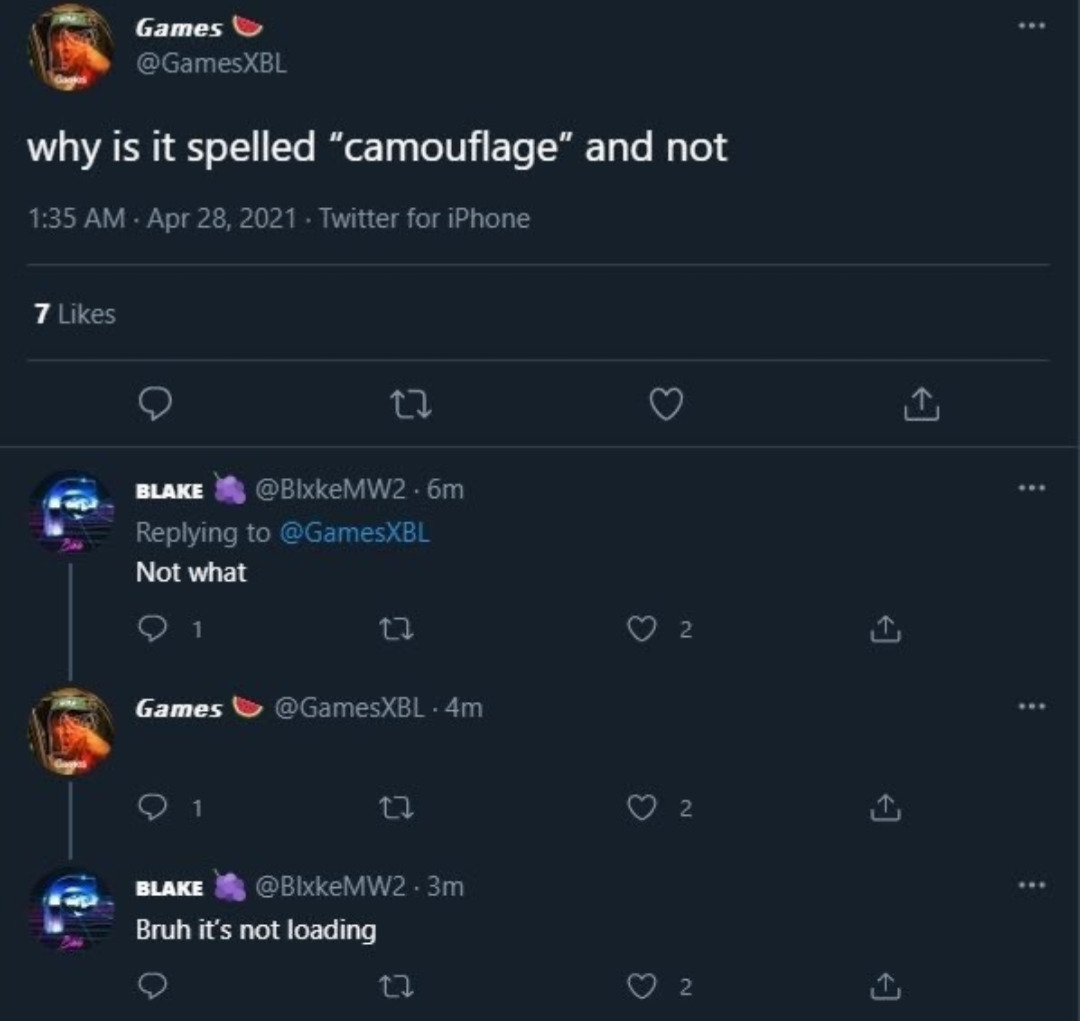Open more options on "Bruh it's not loading"
Screen dimensions: 1080x1021
1030,885
